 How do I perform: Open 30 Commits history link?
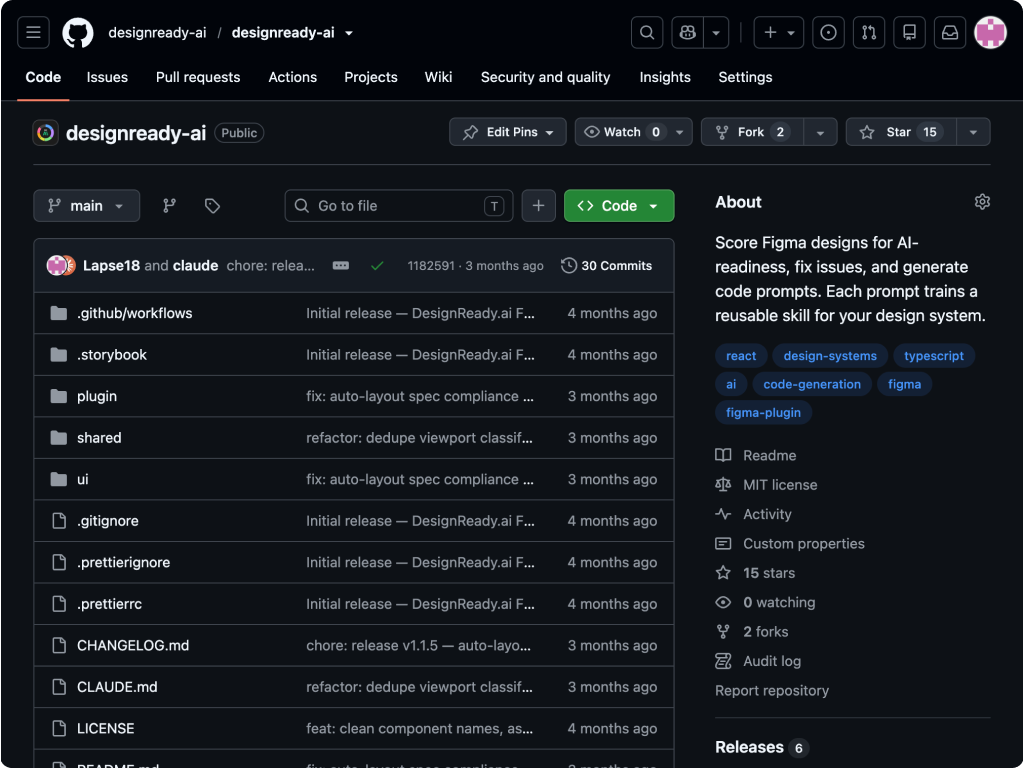pos(607,266)
